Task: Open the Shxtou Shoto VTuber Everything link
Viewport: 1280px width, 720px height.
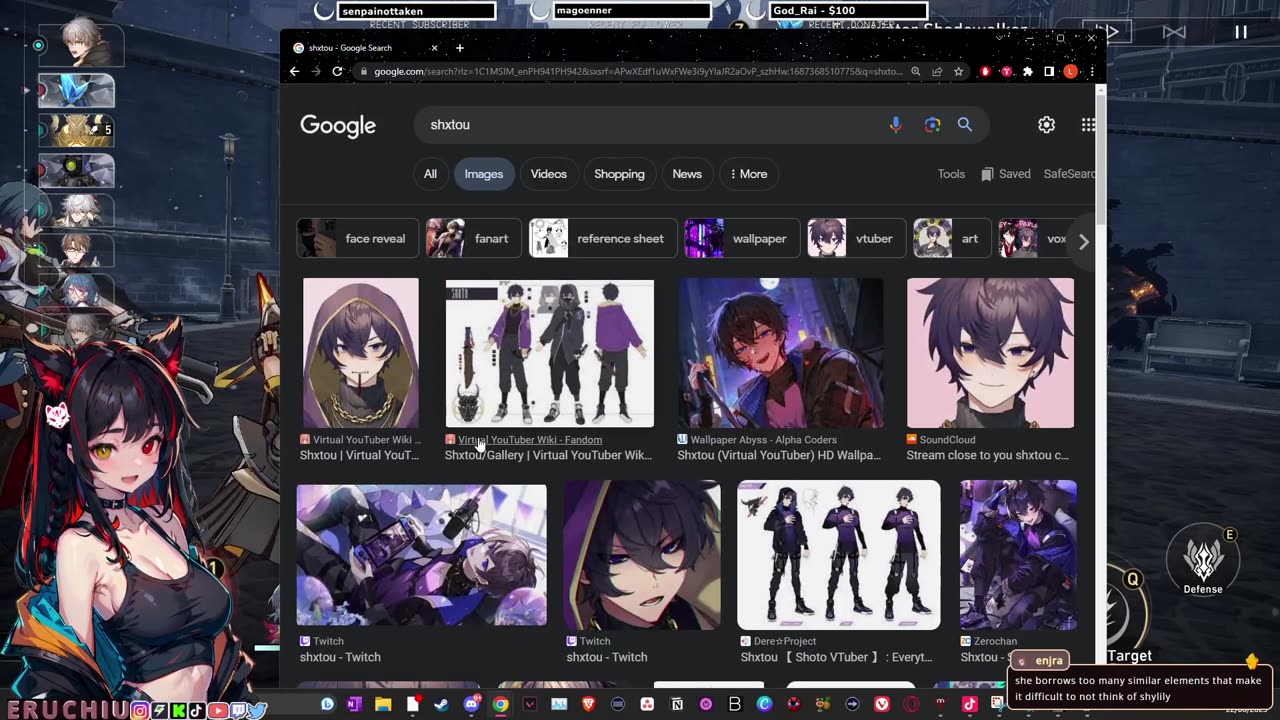Action: (836, 658)
